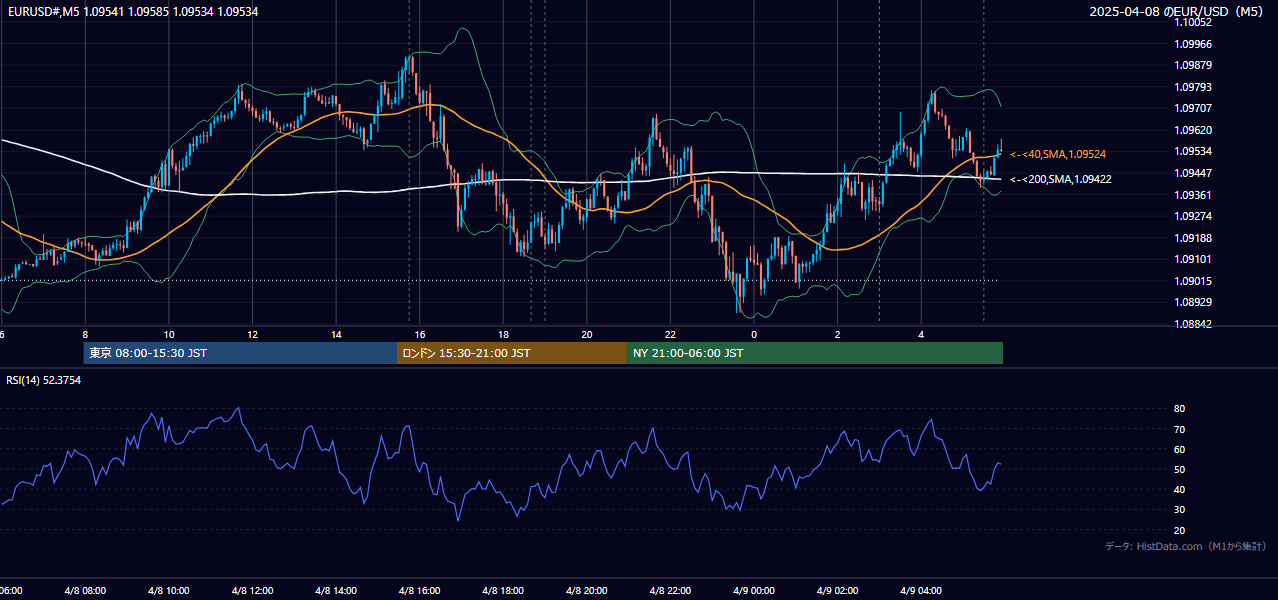Click hour label 0 under price chart

754,334
